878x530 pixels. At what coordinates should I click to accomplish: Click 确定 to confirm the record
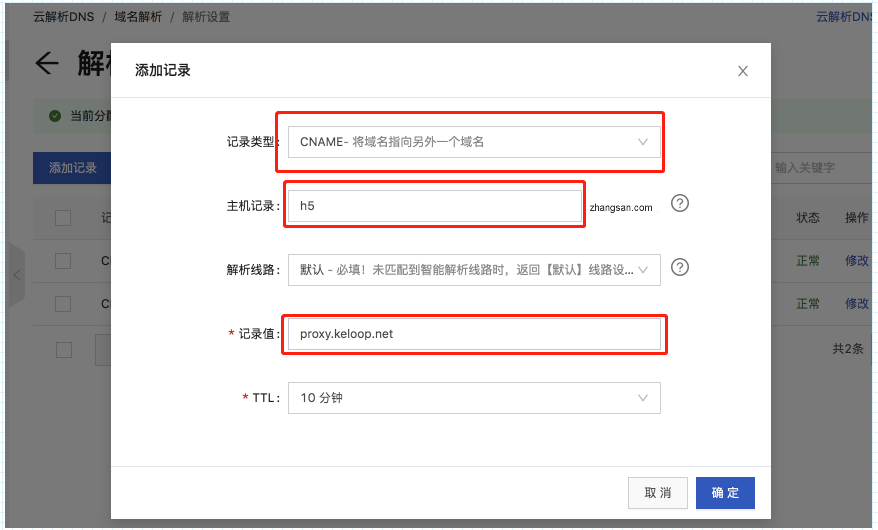click(725, 493)
